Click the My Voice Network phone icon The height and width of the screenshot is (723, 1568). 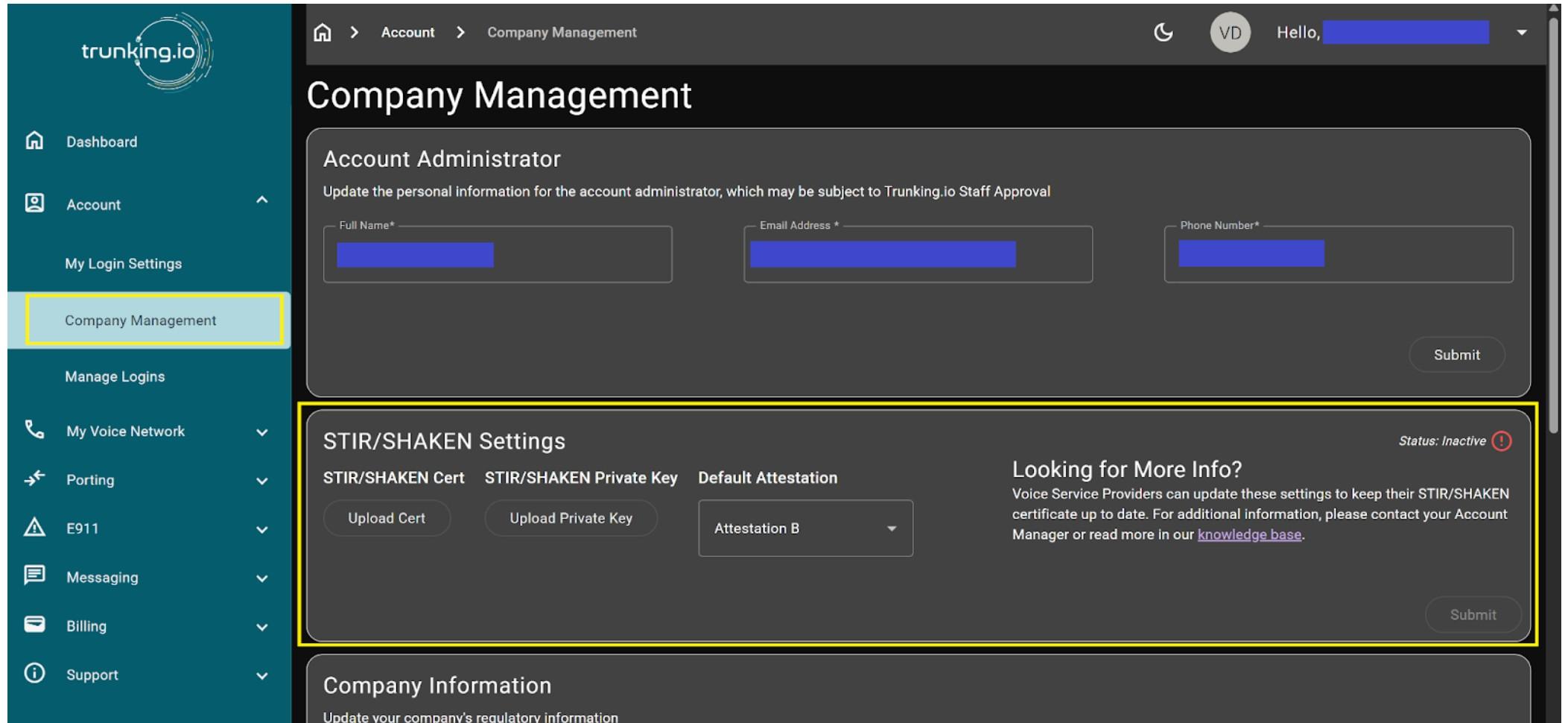tap(34, 430)
